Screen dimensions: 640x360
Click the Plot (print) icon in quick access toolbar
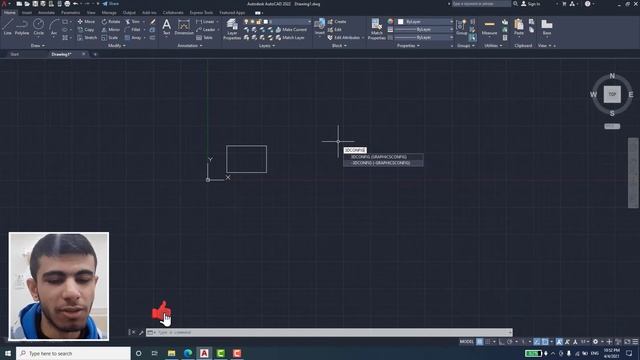point(67,4)
